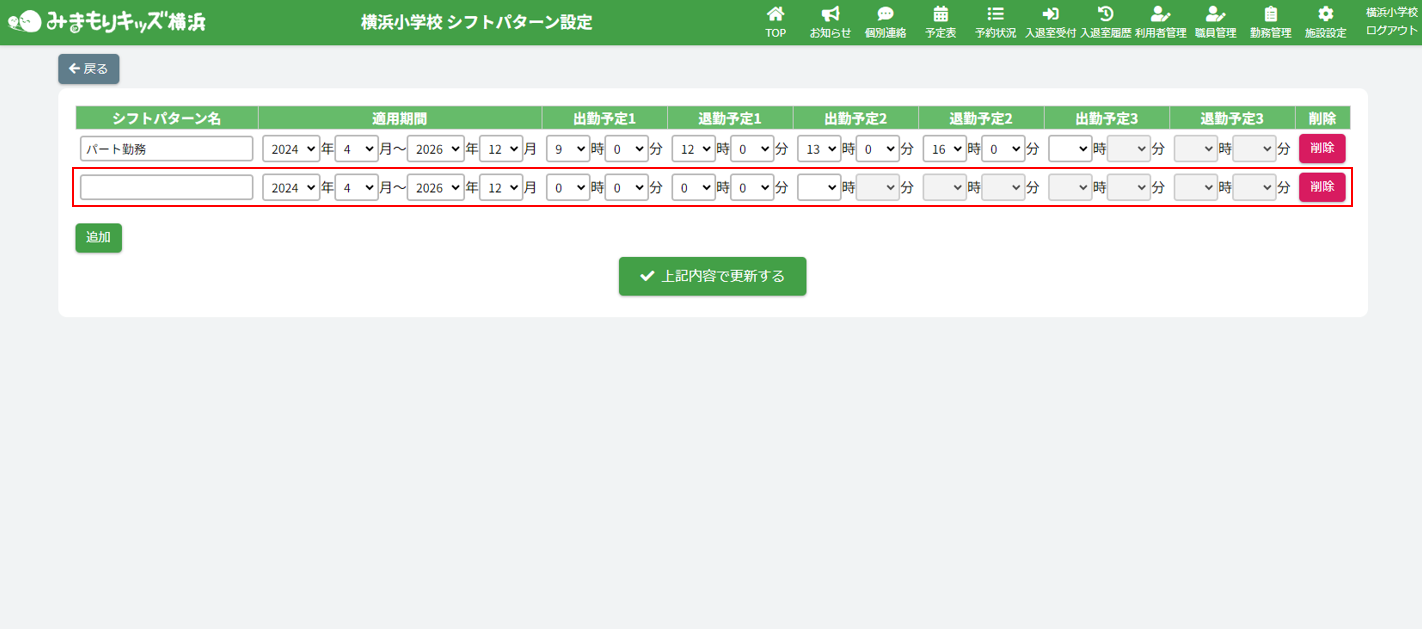Click empty shift pattern name field
1422x629 pixels.
pos(166,188)
